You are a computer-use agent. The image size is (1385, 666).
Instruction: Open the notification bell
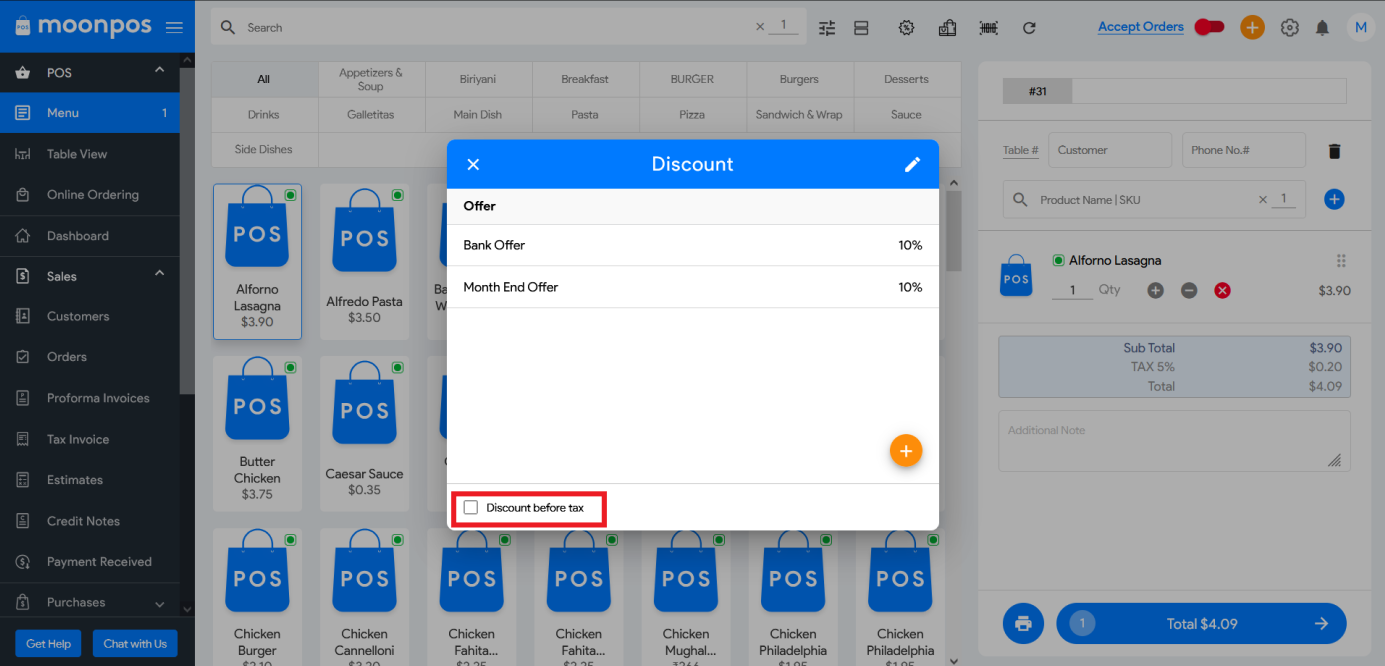[x=1322, y=28]
